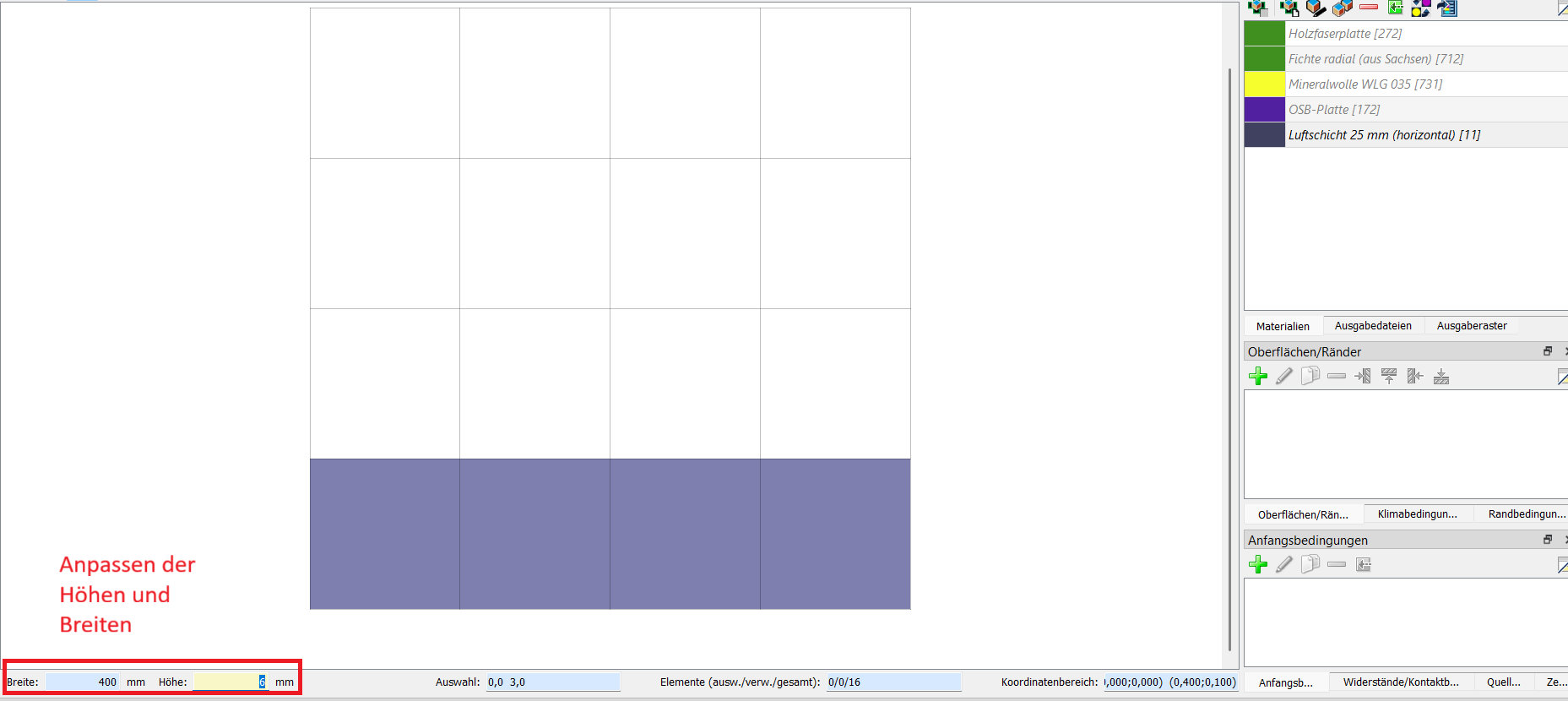This screenshot has height=701, width=1568.
Task: Undock the Oberflächen/Ränder panel
Action: 1548,351
